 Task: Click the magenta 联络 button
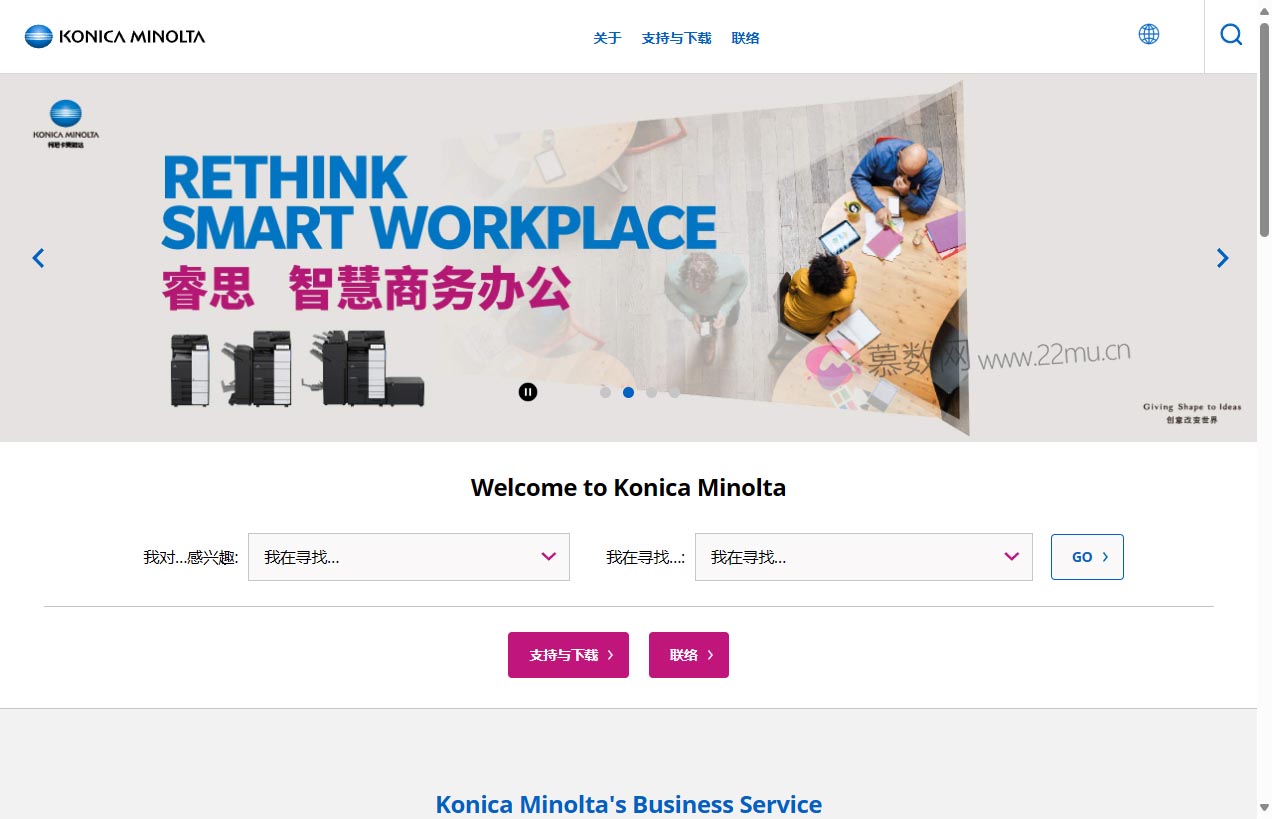pyautogui.click(x=689, y=655)
